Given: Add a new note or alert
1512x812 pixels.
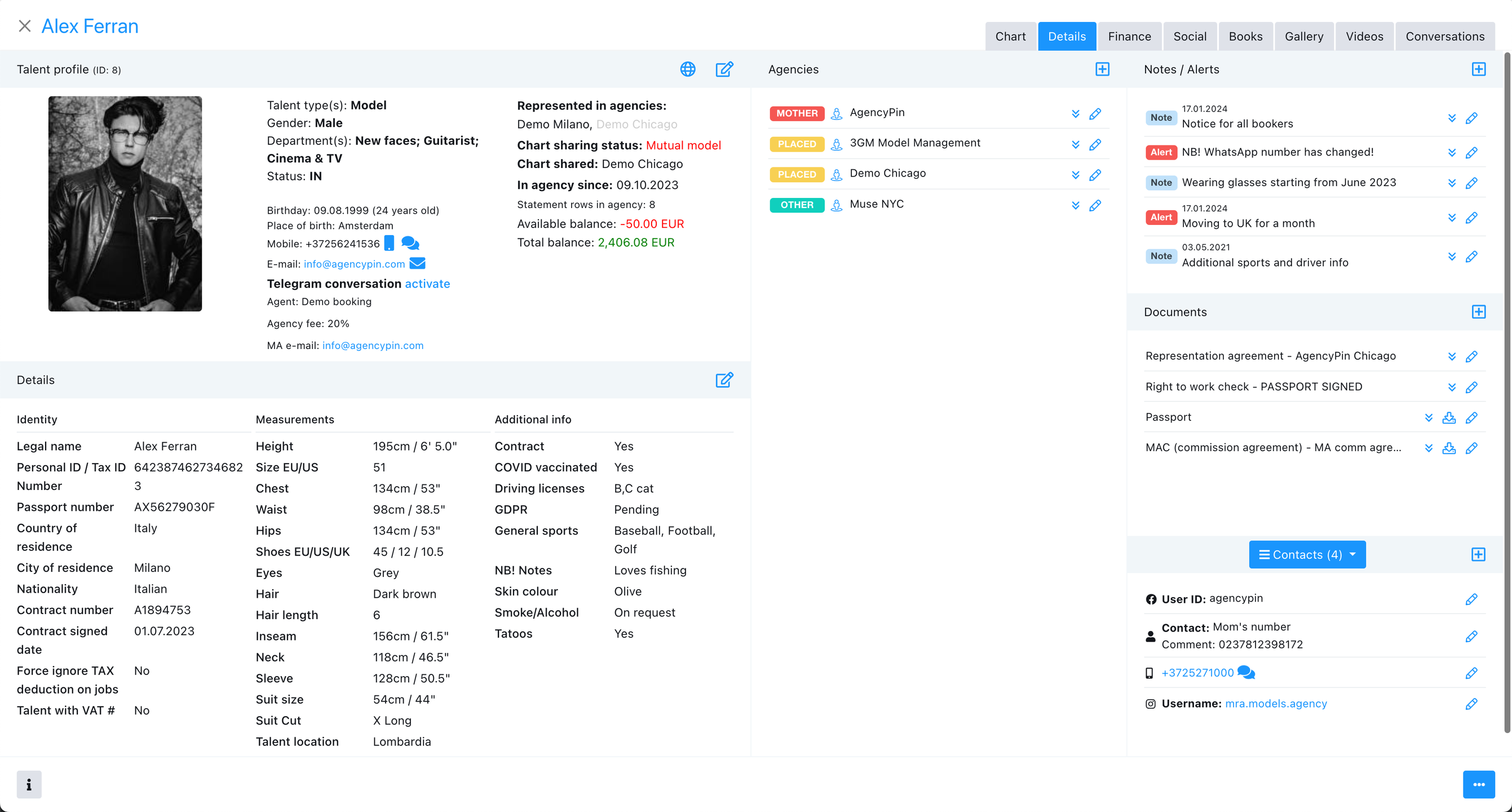Looking at the screenshot, I should (1478, 69).
